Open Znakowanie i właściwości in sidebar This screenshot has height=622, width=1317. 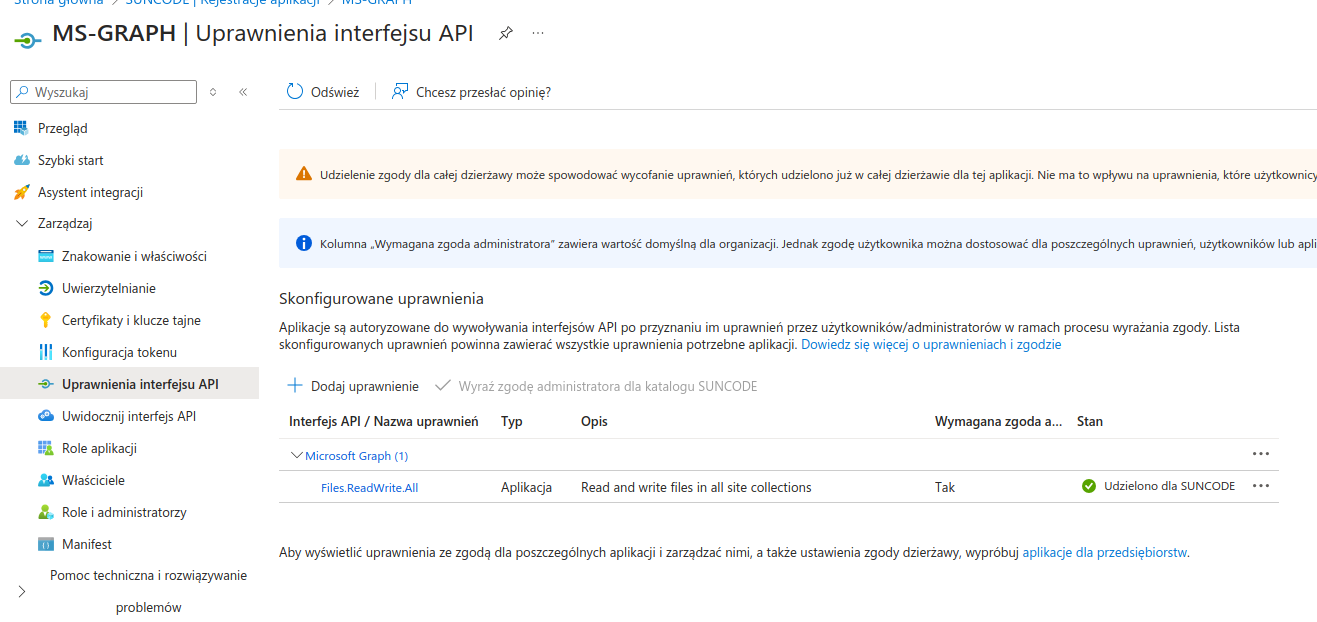134,256
